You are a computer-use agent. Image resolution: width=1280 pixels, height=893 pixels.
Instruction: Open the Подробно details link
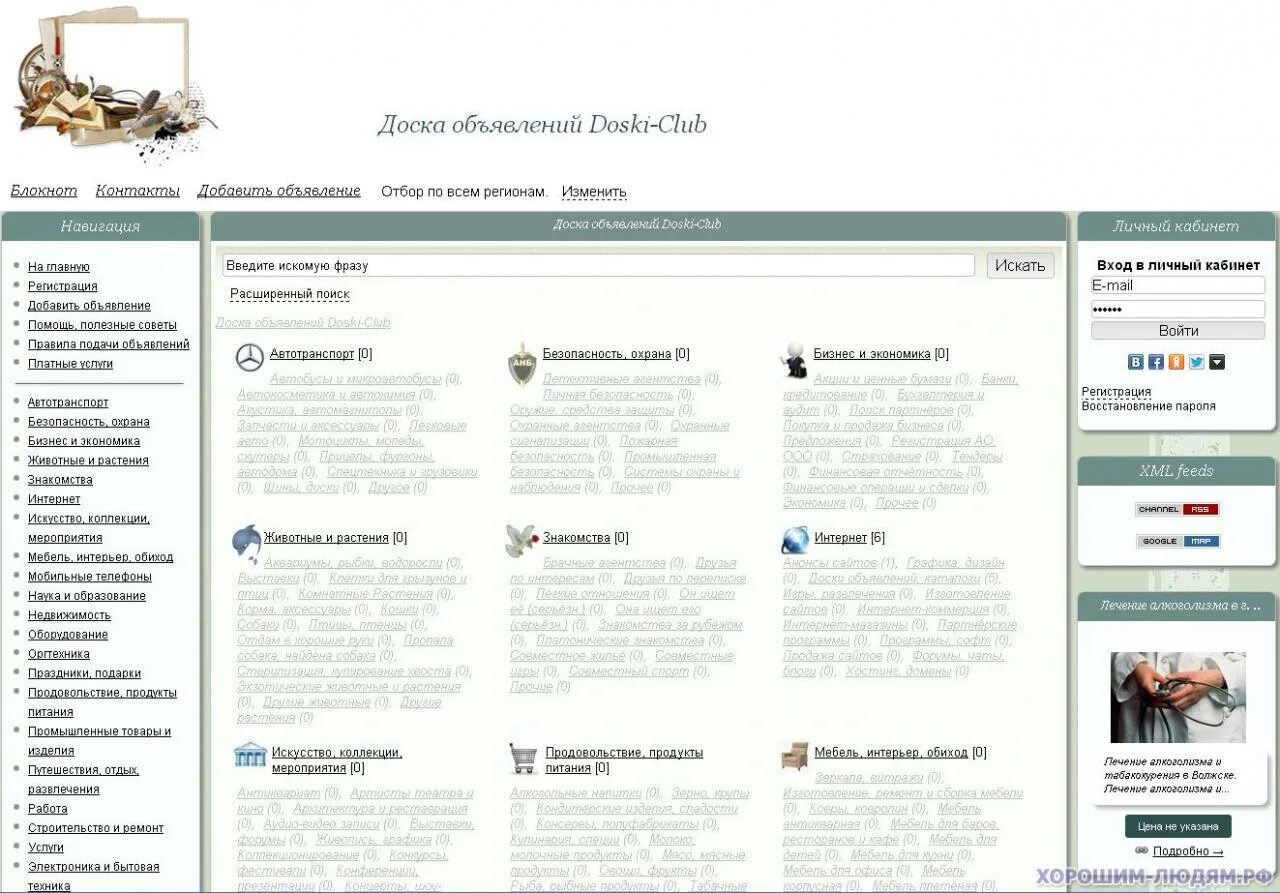(1188, 852)
